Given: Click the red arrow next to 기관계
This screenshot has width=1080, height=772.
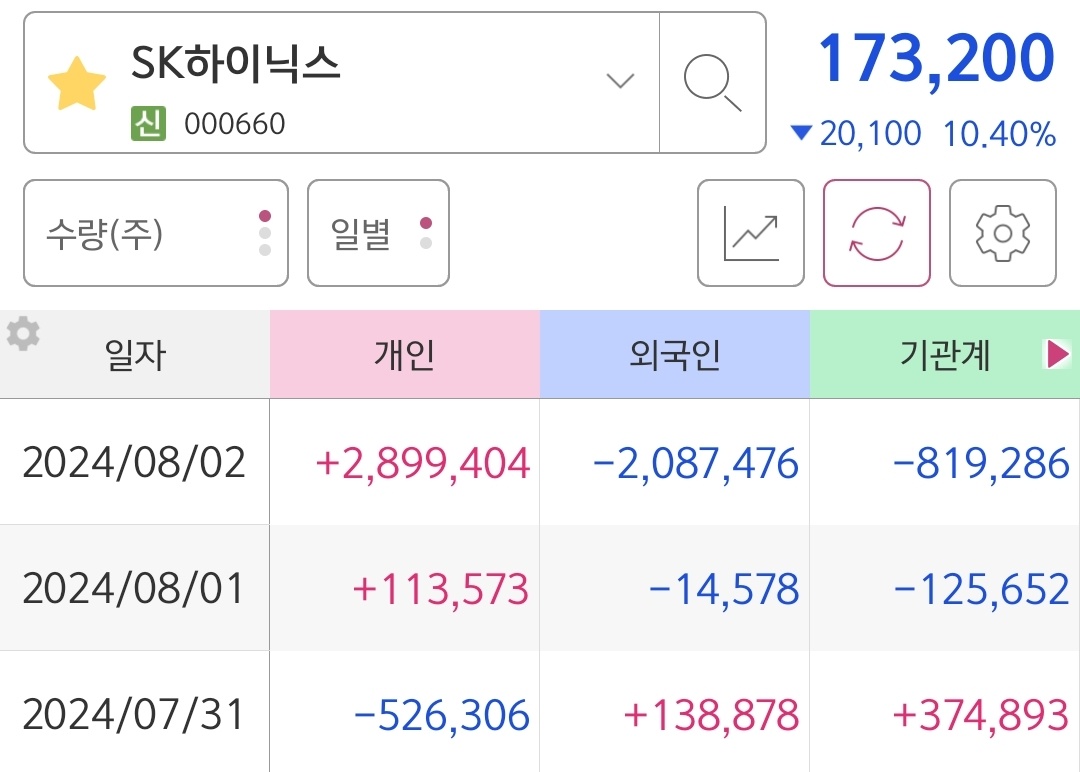Looking at the screenshot, I should click(x=1057, y=355).
